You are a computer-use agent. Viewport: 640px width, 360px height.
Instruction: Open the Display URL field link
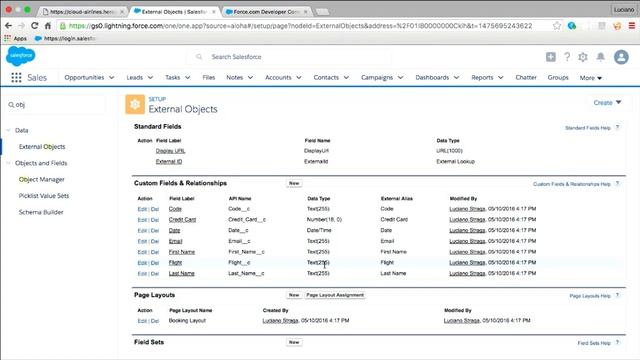(x=170, y=151)
